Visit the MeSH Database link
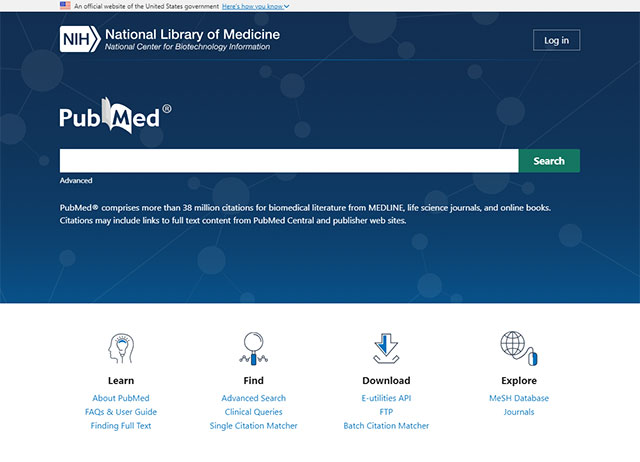Image resolution: width=640 pixels, height=462 pixels. (x=518, y=398)
